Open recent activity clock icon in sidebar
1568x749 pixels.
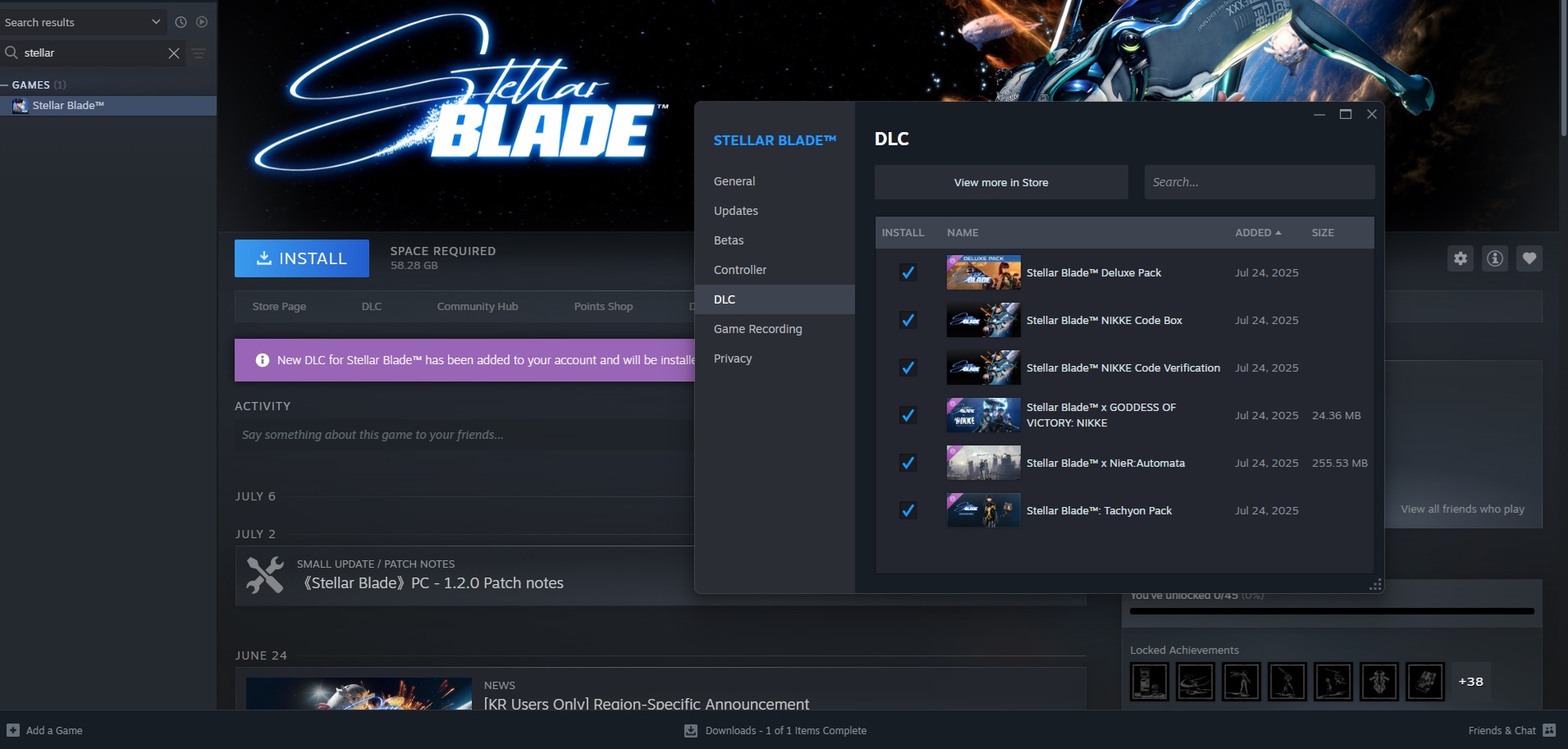tap(181, 22)
